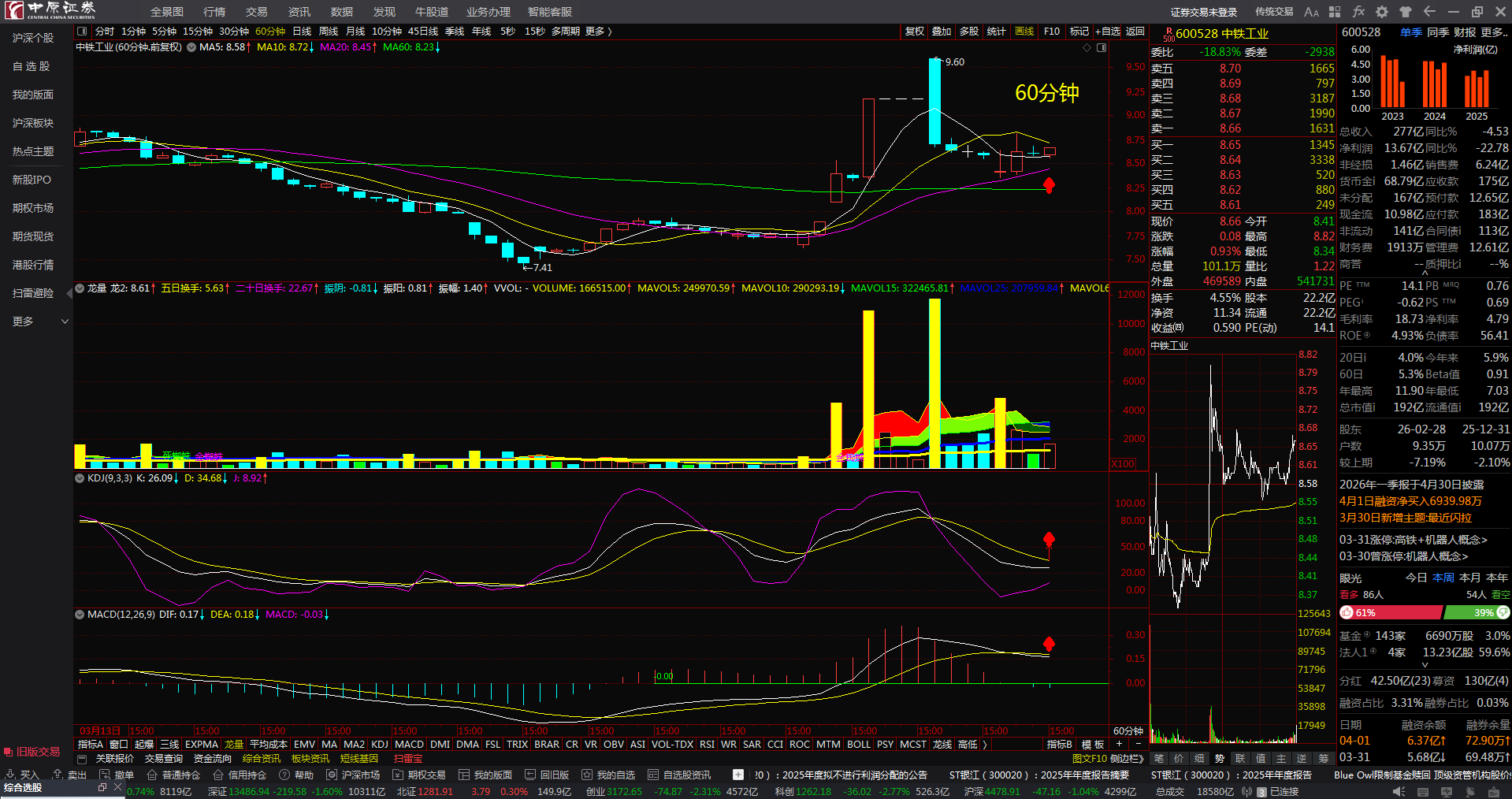Toggle 叠加 overlay on the chart
The width and height of the screenshot is (1512, 799).
pos(942,32)
